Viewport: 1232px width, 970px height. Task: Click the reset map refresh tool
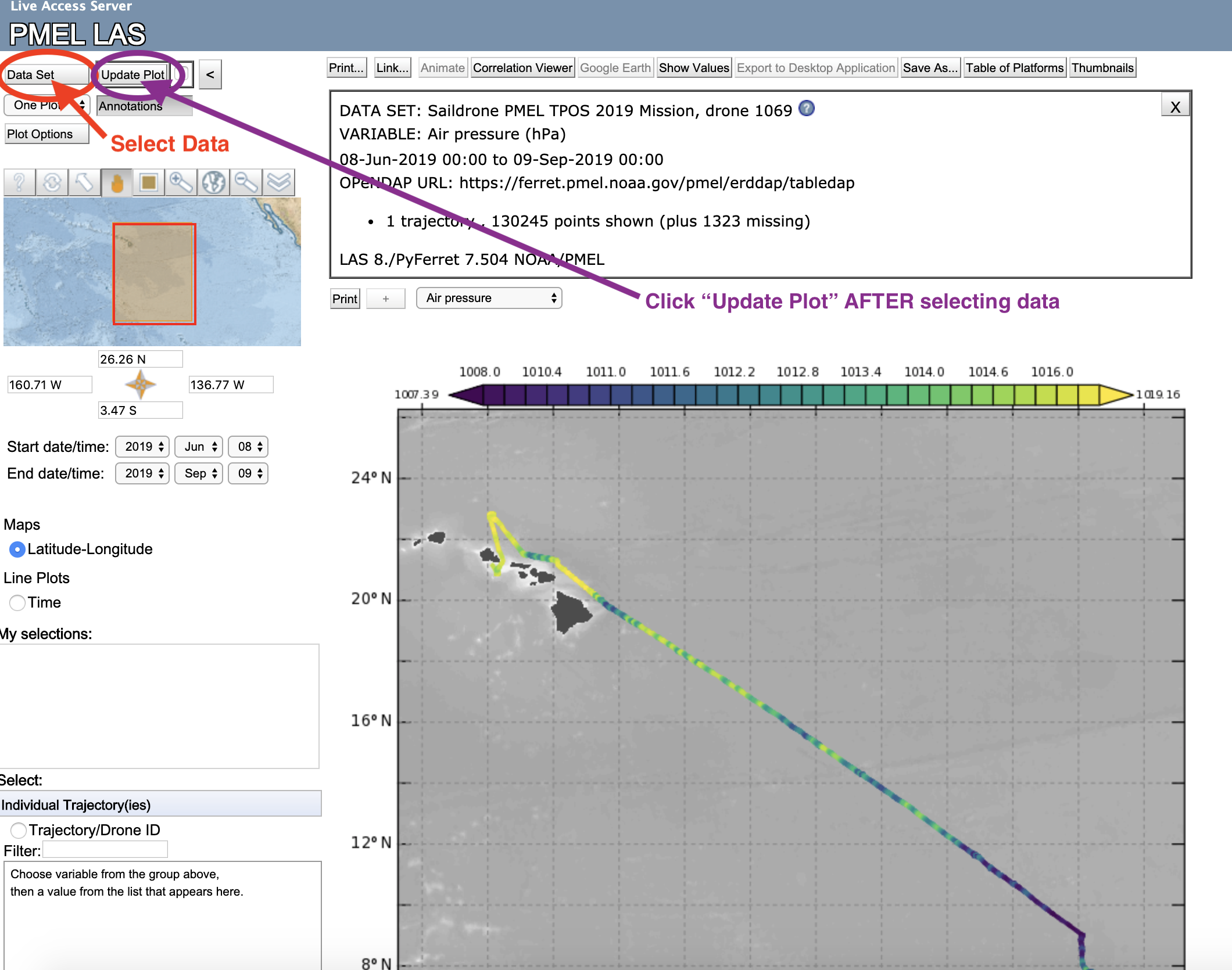(52, 183)
